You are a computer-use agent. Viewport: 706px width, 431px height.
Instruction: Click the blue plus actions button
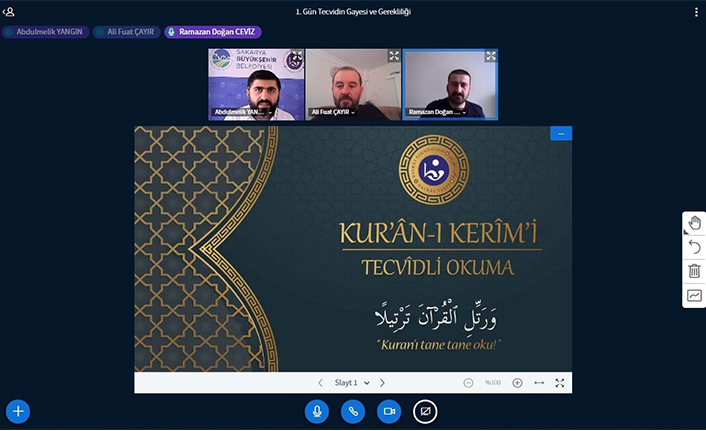(x=18, y=411)
